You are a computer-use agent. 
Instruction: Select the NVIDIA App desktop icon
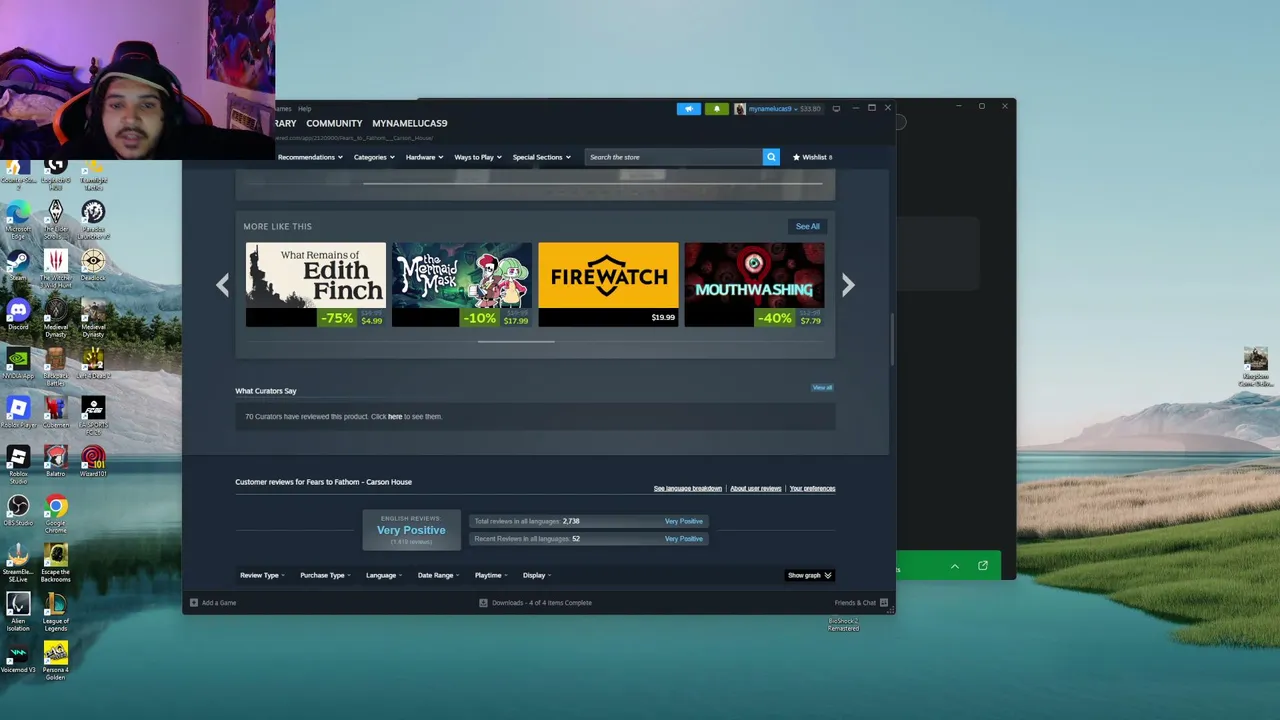(x=18, y=363)
